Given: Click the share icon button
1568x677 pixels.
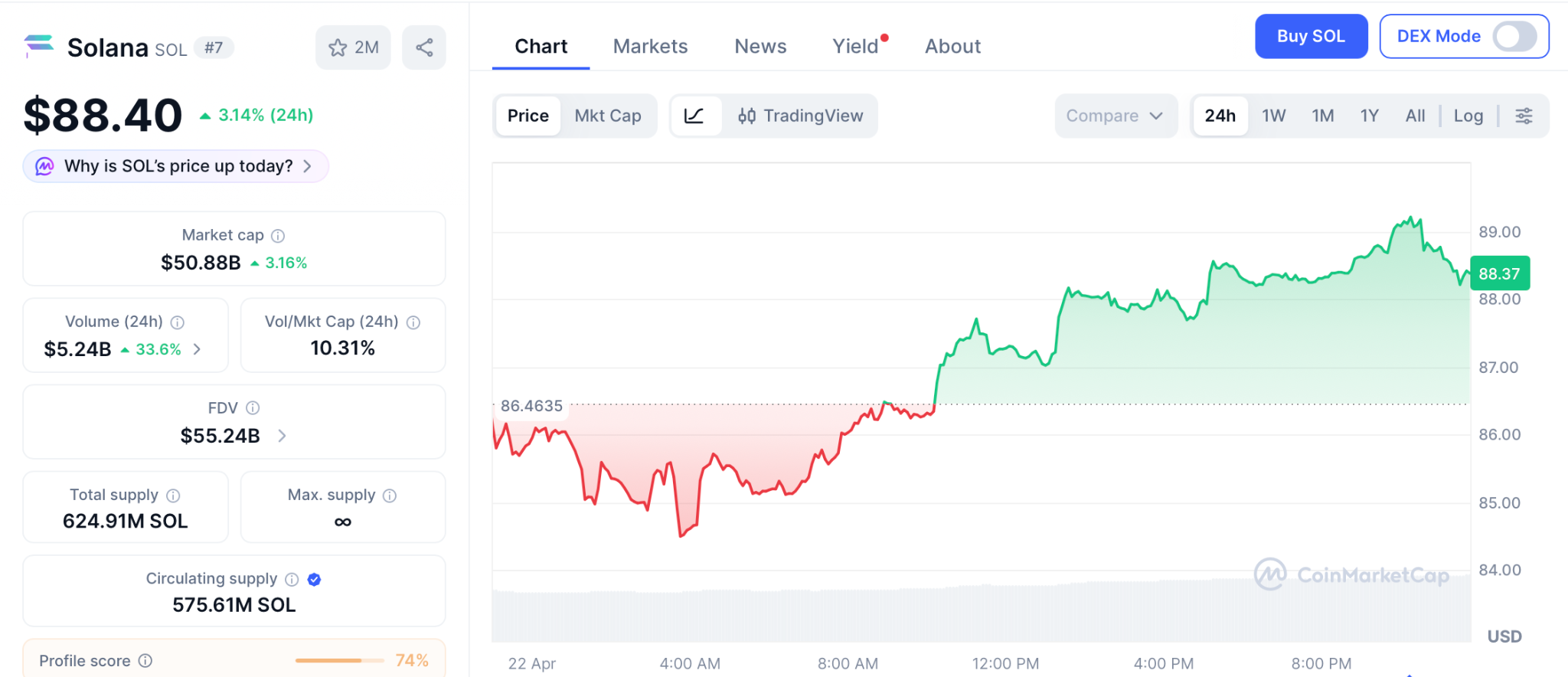Looking at the screenshot, I should tap(424, 47).
